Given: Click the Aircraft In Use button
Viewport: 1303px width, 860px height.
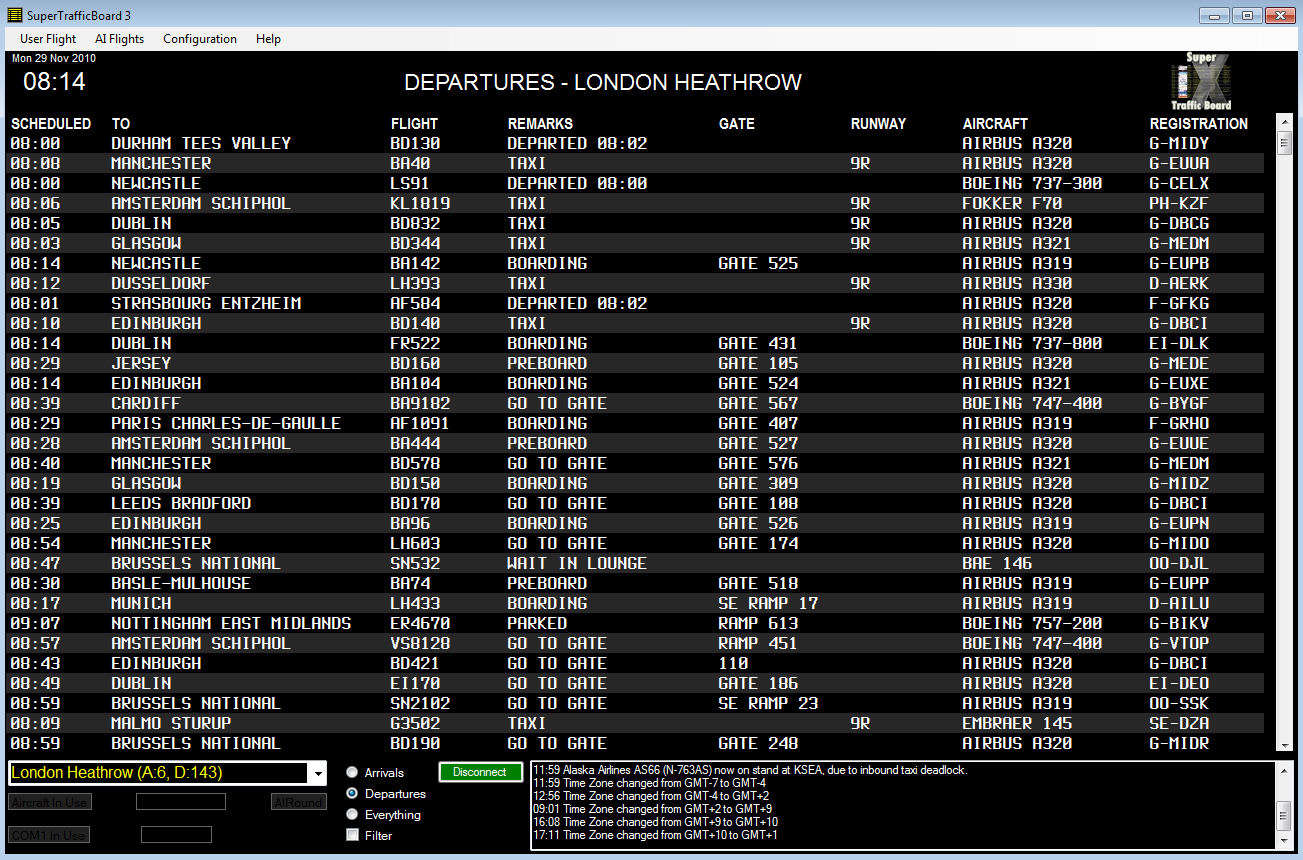Looking at the screenshot, I should click(49, 801).
